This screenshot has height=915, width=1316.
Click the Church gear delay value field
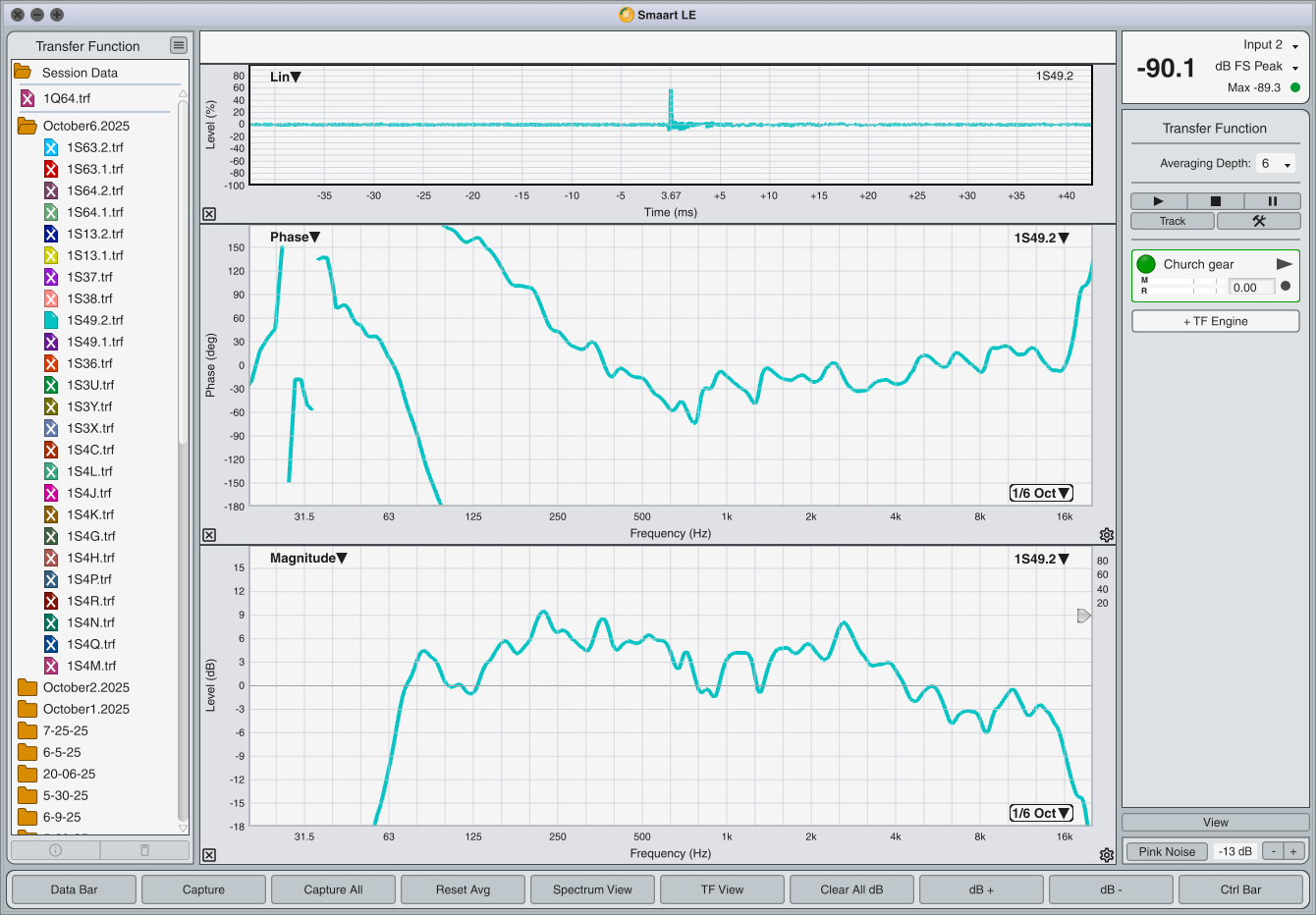click(x=1250, y=288)
